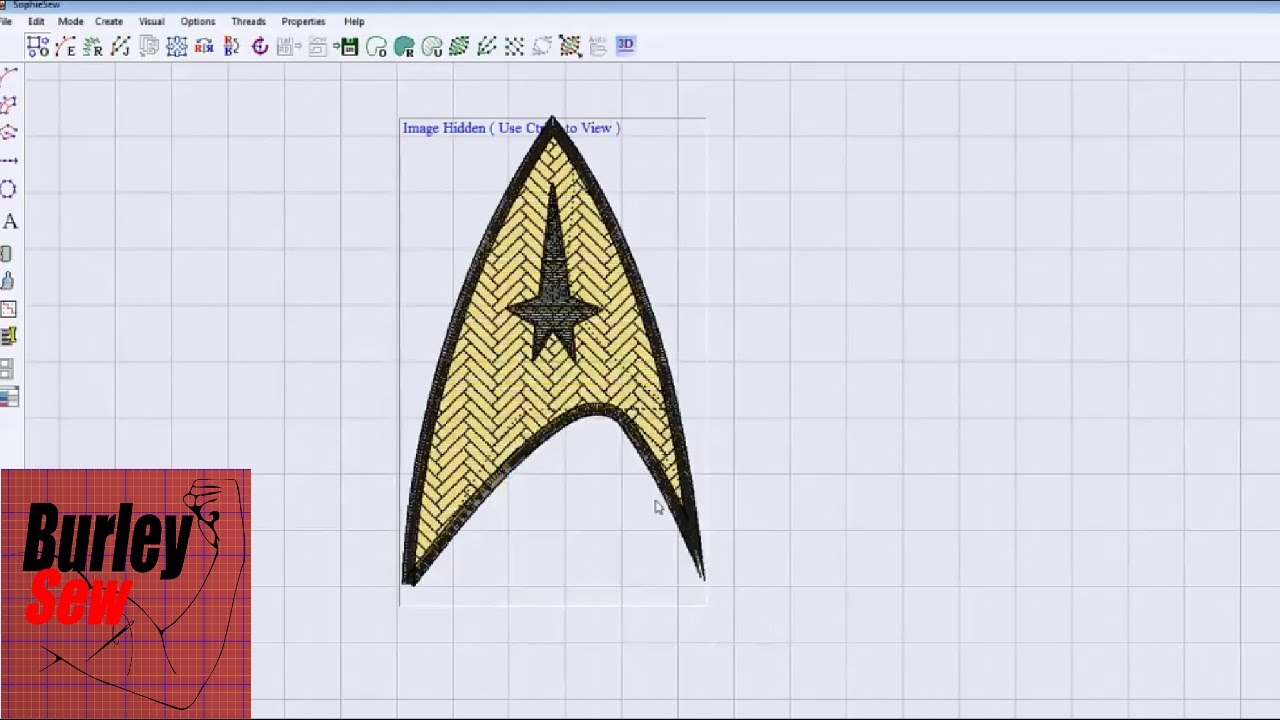Open the Create menu

tap(109, 21)
